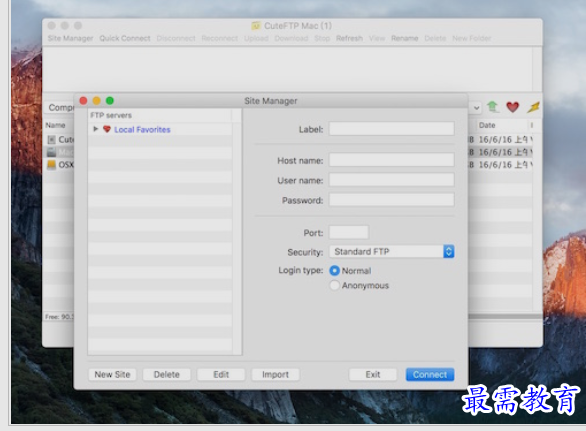Click Disconnect in CuteFTP toolbar
586x431 pixels.
[x=176, y=38]
